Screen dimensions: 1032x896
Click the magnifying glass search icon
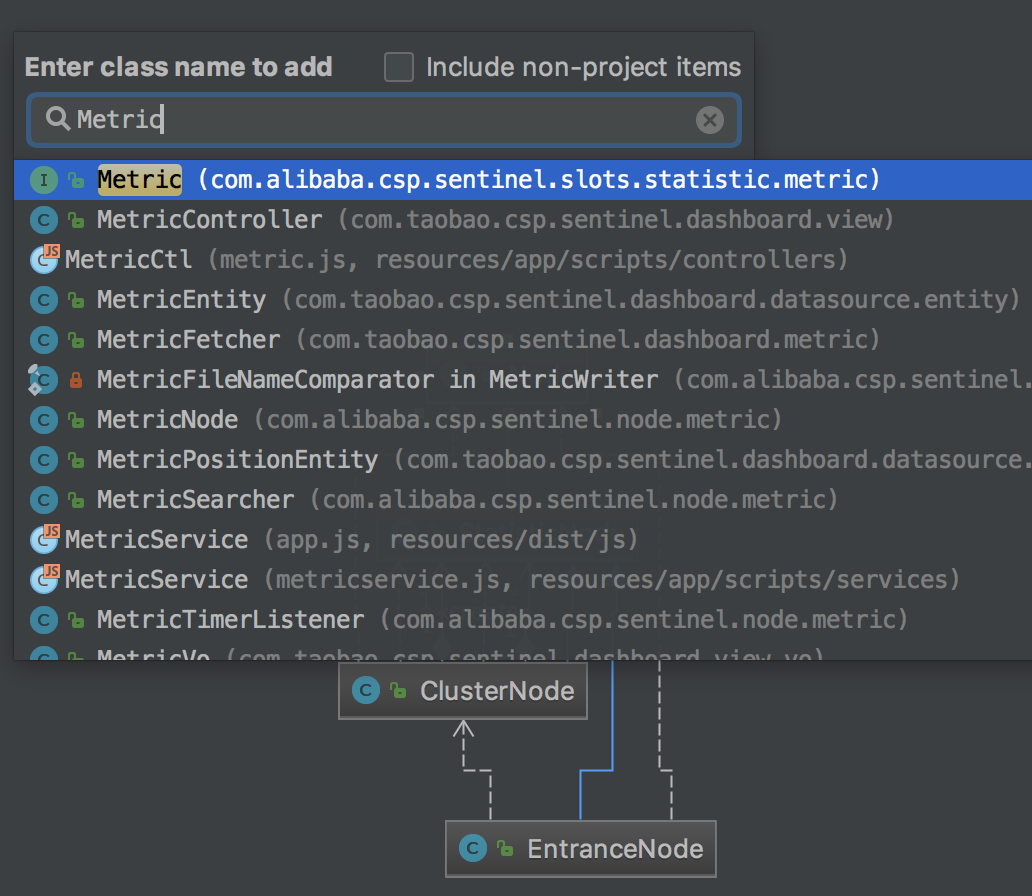click(59, 120)
